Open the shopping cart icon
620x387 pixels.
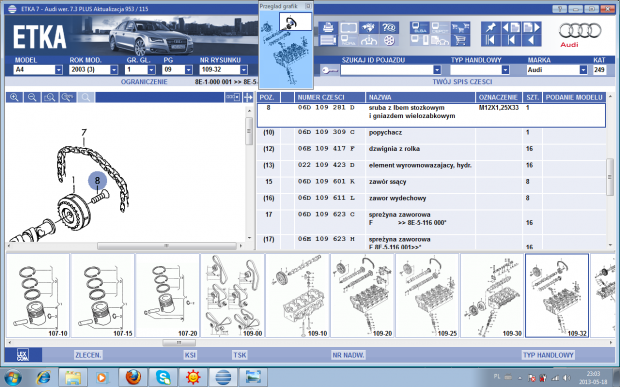(x=460, y=40)
